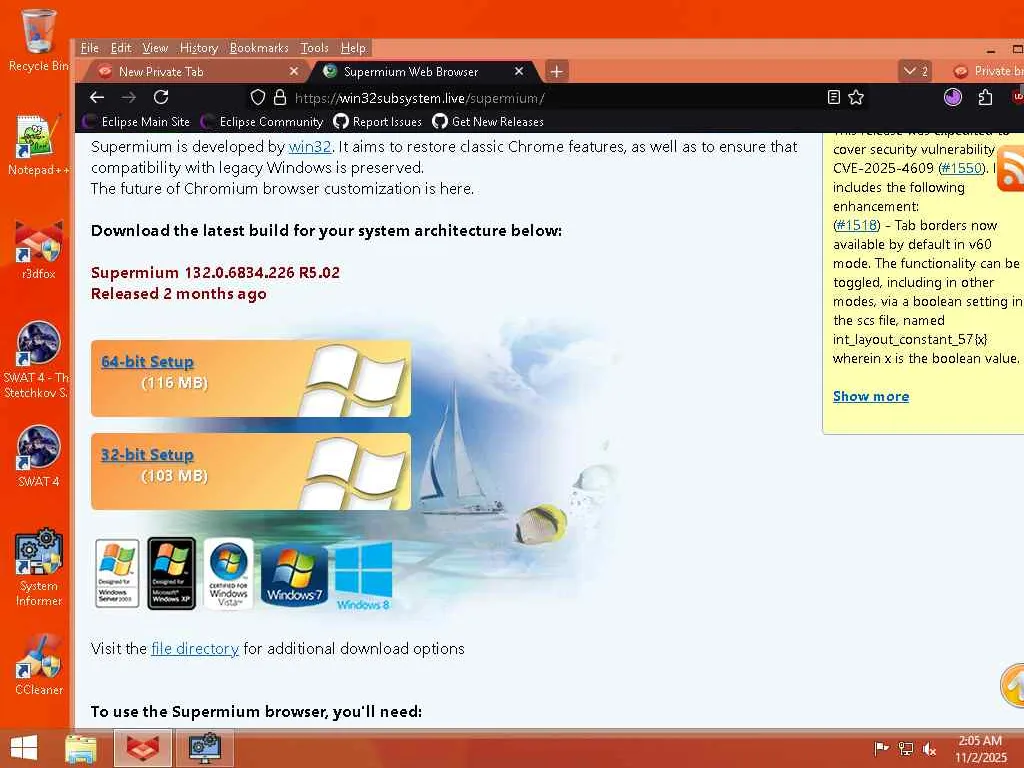The height and width of the screenshot is (768, 1024).
Task: Click the address bar URL field
Action: (x=555, y=98)
